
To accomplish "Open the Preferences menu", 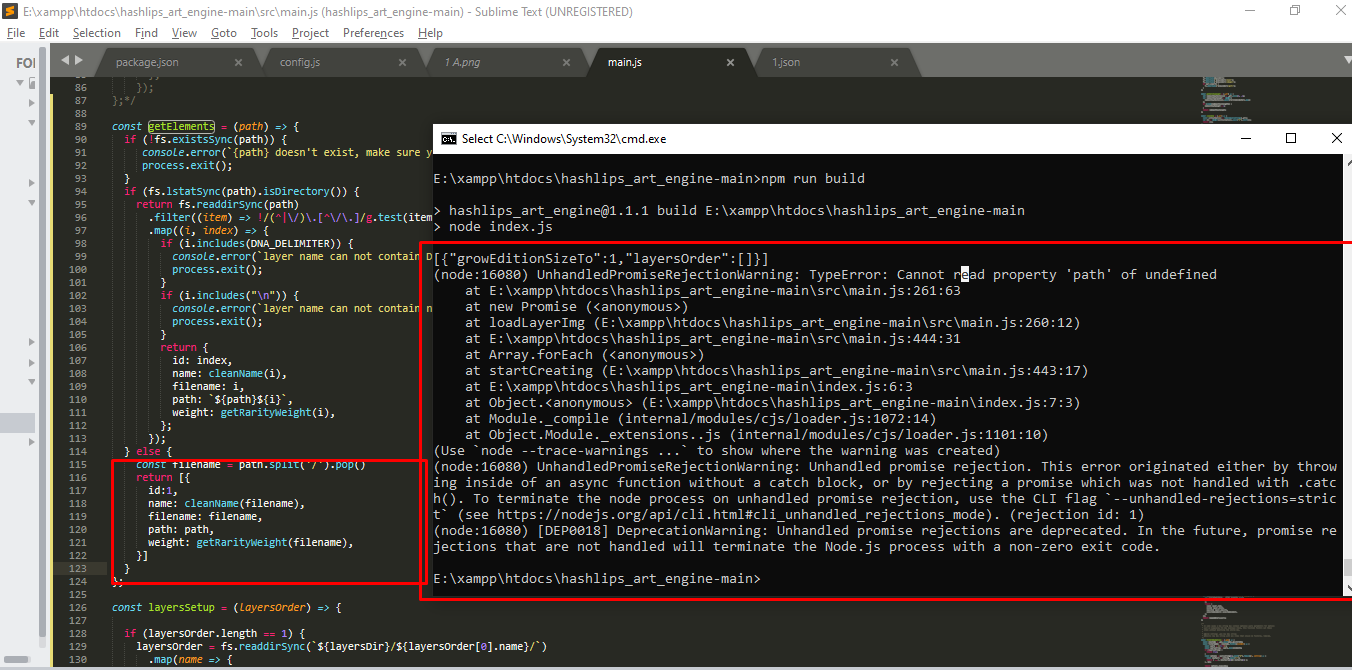I will (x=373, y=32).
